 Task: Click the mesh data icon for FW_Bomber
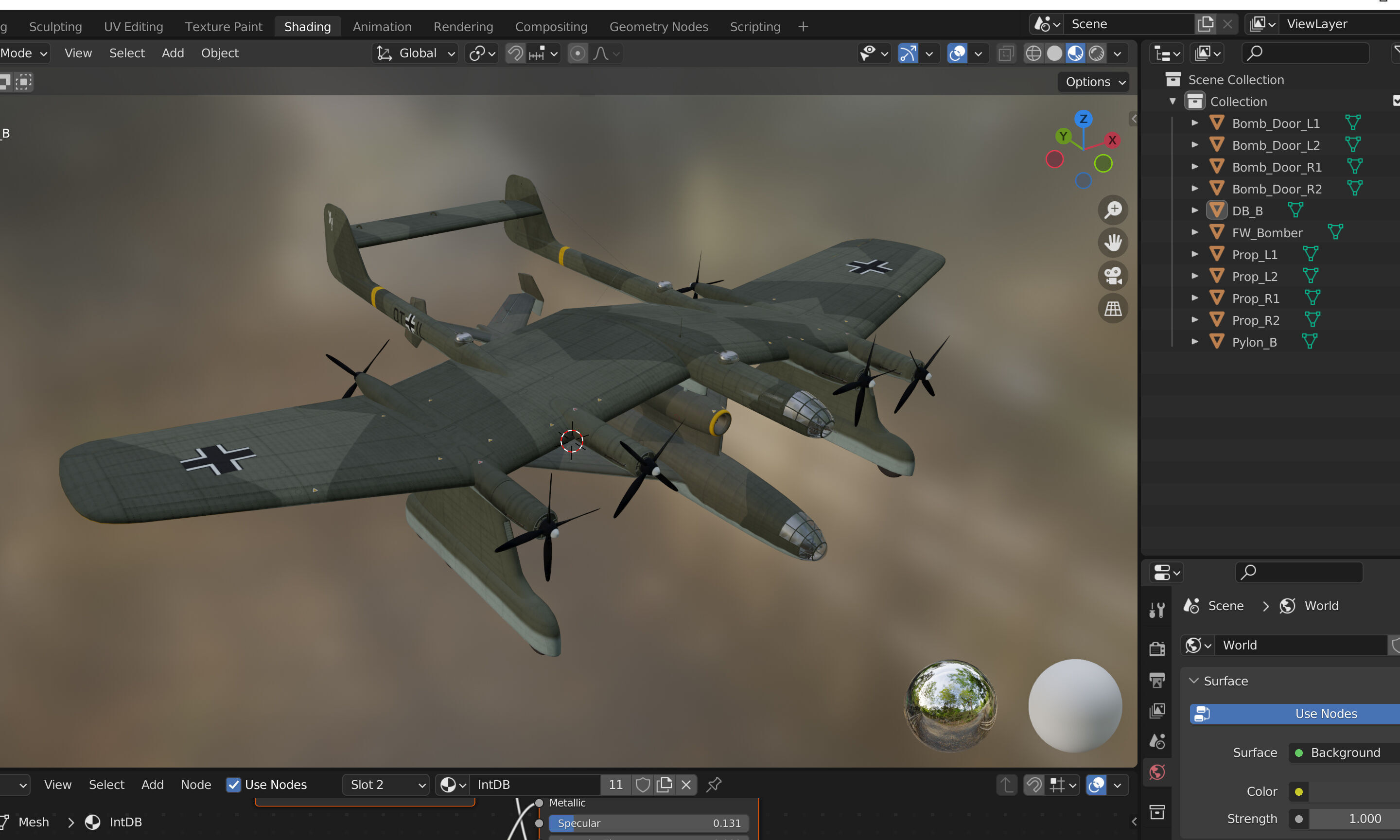(x=1335, y=232)
